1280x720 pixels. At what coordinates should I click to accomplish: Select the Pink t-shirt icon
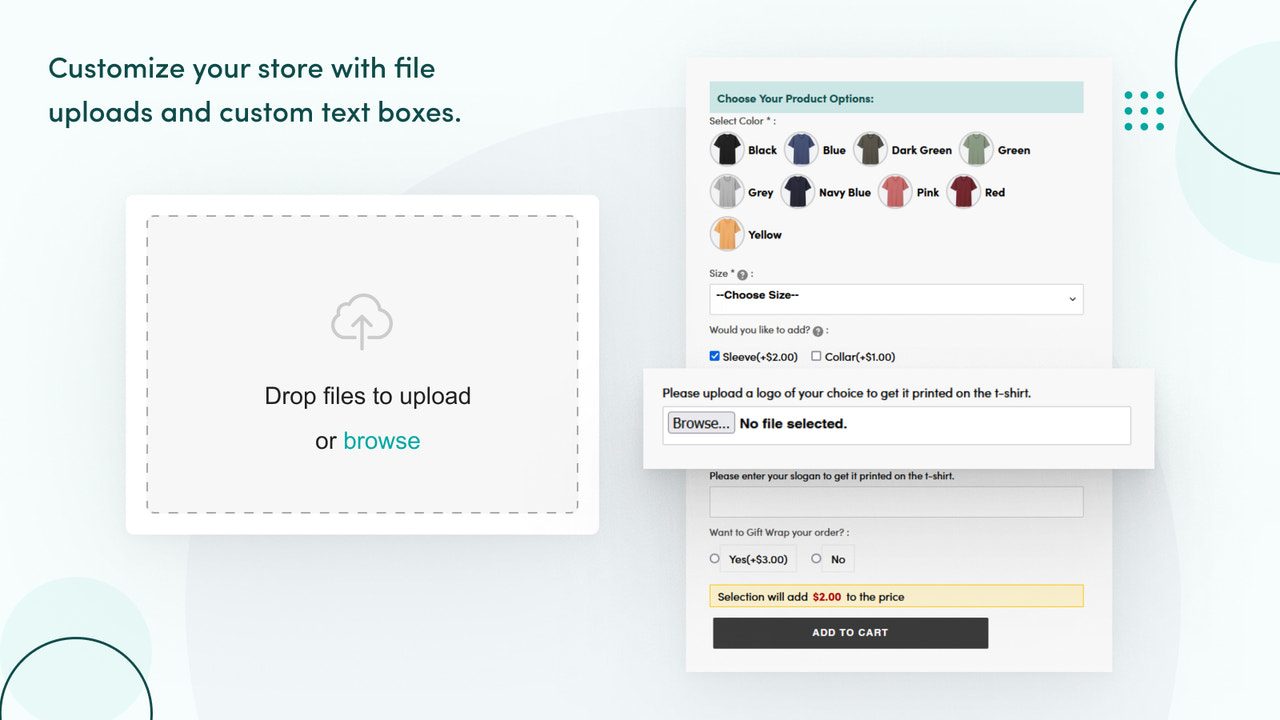[x=895, y=190]
